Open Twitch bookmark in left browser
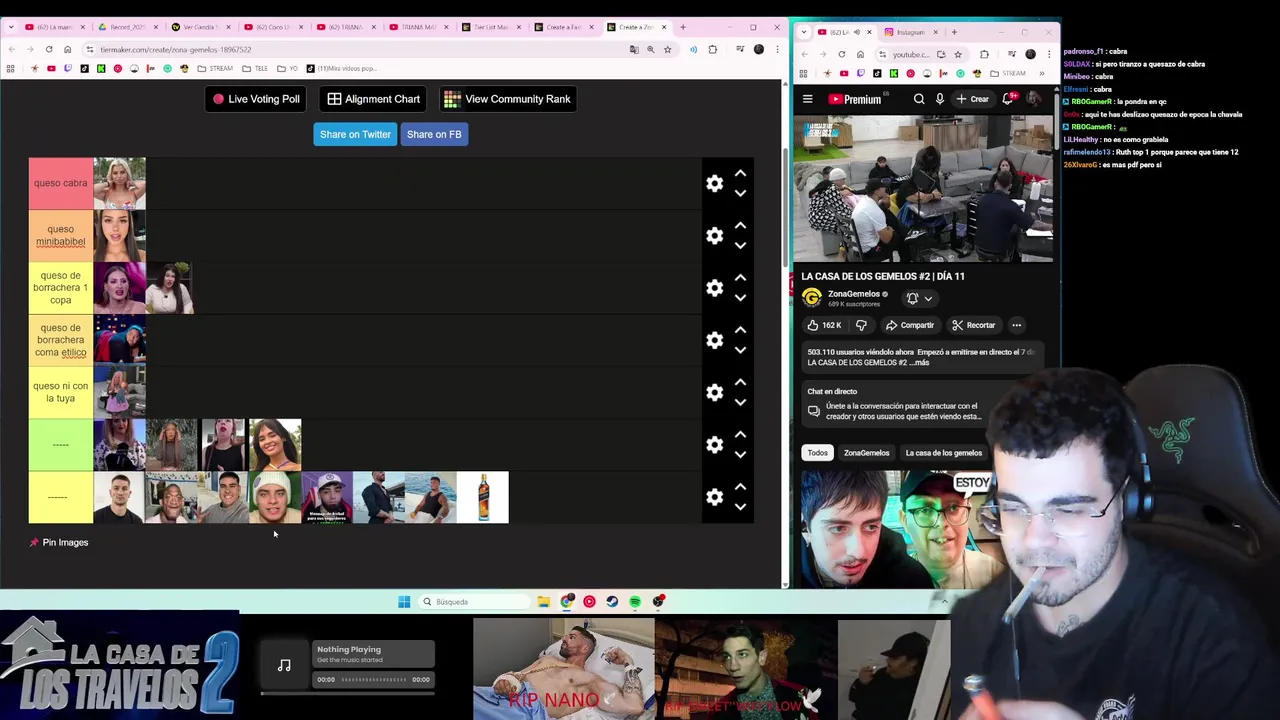Image resolution: width=1280 pixels, height=720 pixels. [68, 69]
